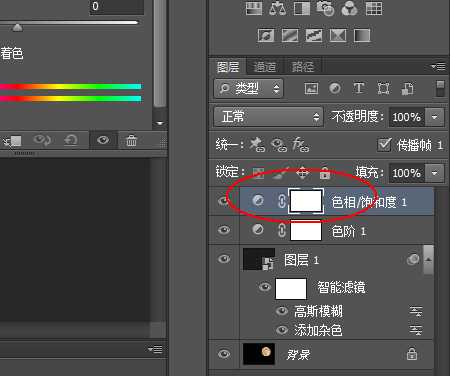Lock transparent pixels in Layers panel

tap(258, 173)
